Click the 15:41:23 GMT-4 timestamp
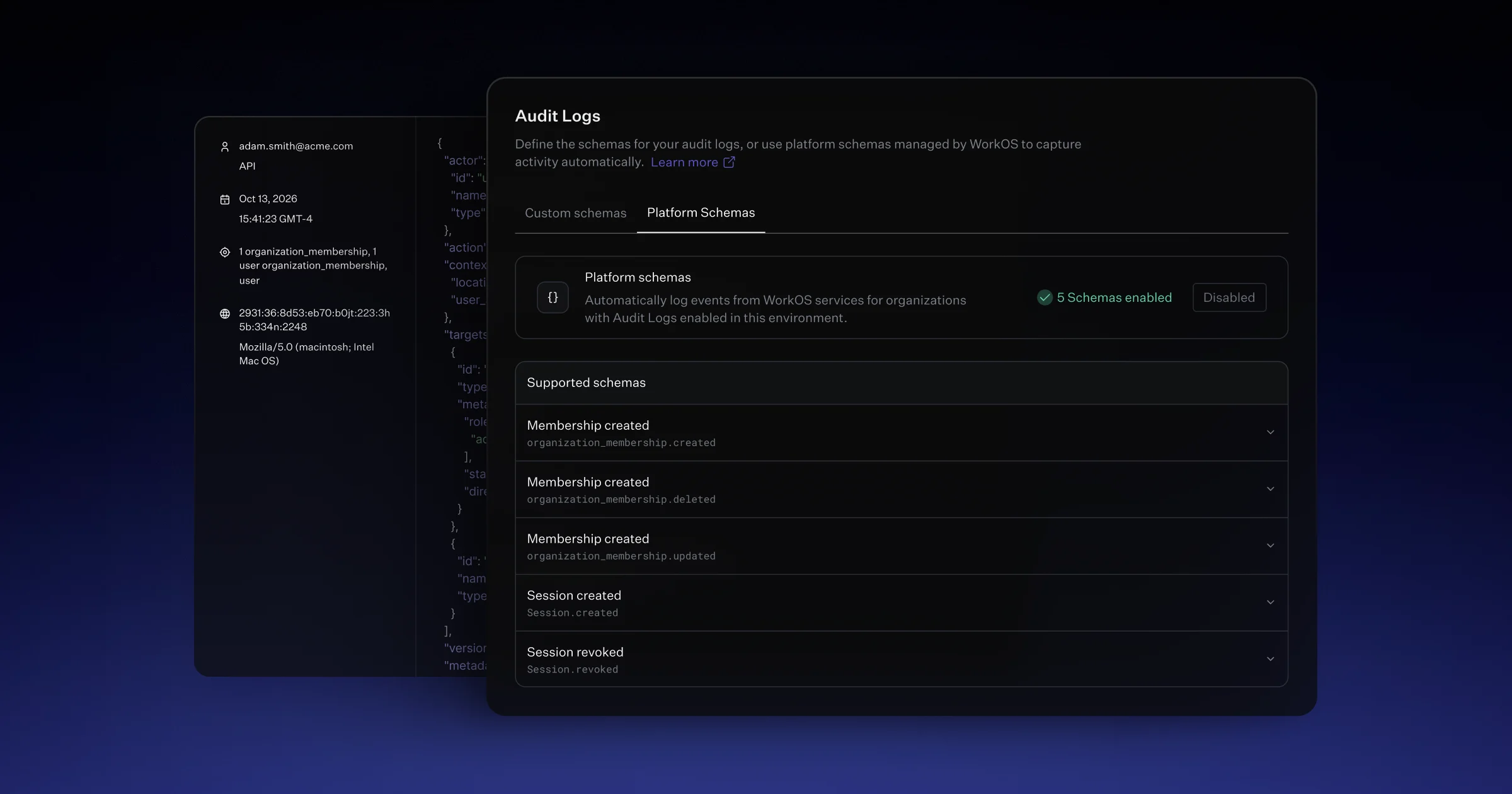This screenshot has width=1512, height=794. click(x=275, y=219)
